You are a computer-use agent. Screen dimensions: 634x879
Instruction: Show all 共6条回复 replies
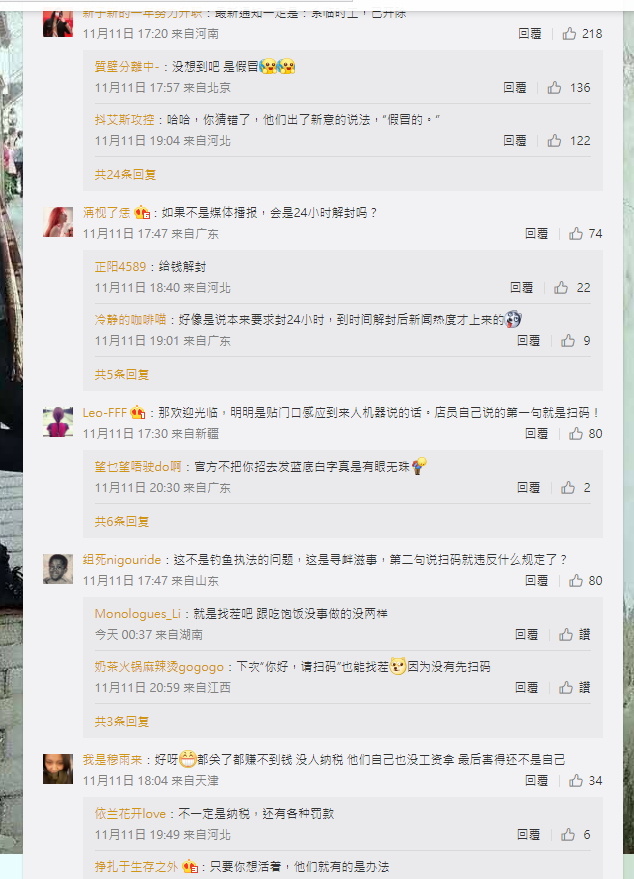coord(122,521)
